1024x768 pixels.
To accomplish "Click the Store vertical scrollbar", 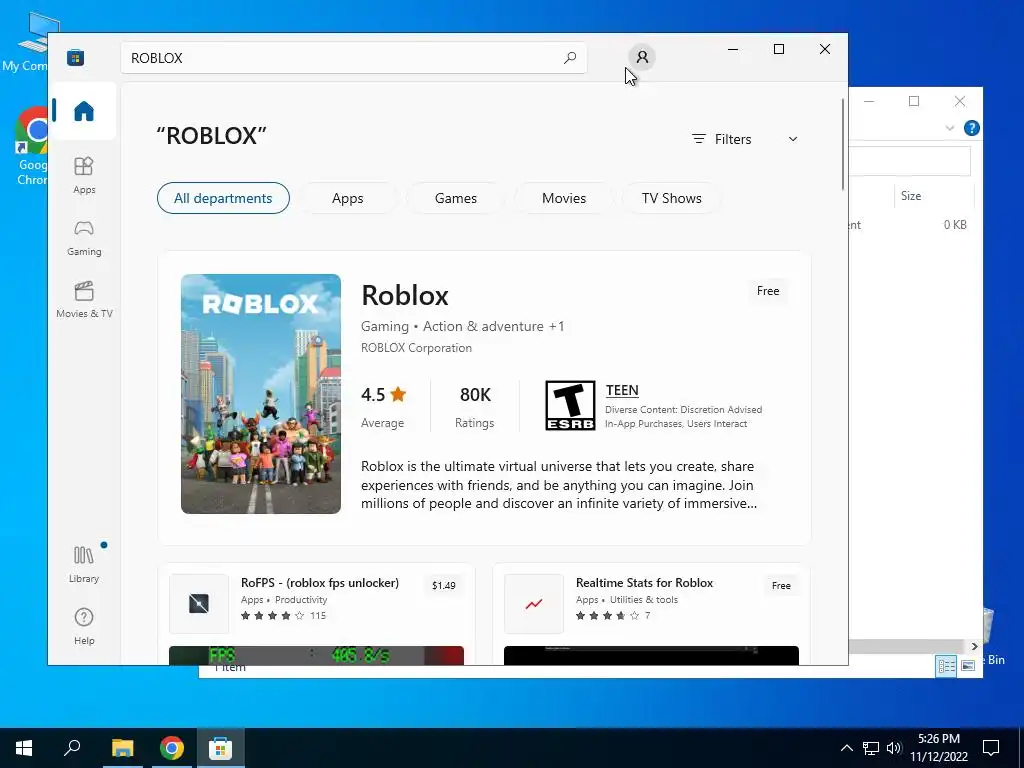I will click(x=842, y=144).
